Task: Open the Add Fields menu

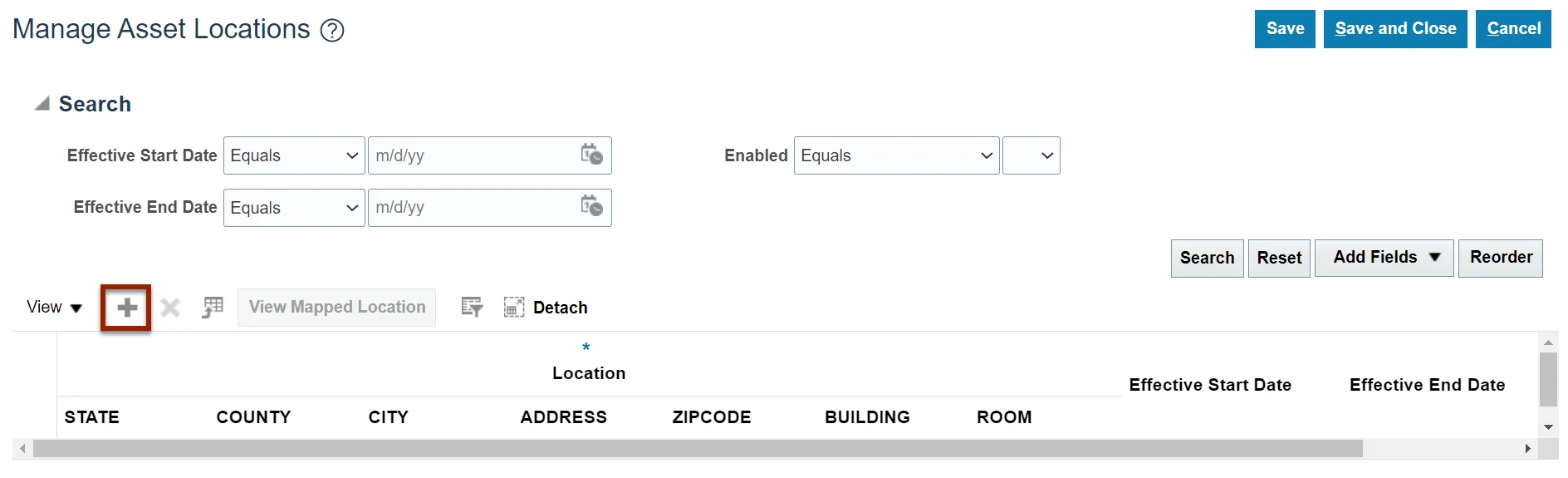Action: tap(1384, 258)
